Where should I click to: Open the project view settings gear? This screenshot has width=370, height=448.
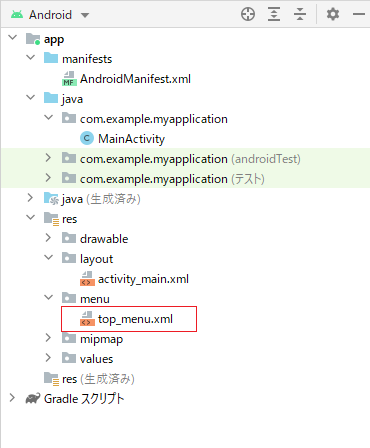[x=333, y=14]
